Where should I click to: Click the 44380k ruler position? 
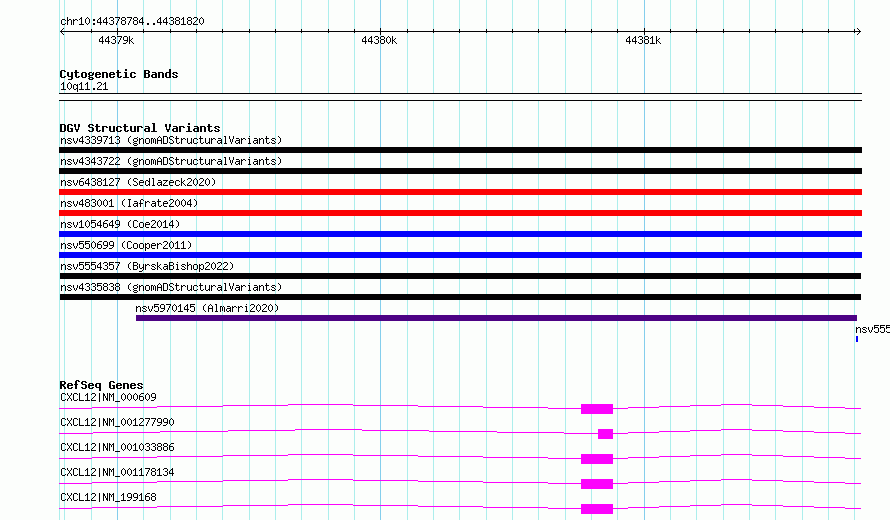[379, 40]
